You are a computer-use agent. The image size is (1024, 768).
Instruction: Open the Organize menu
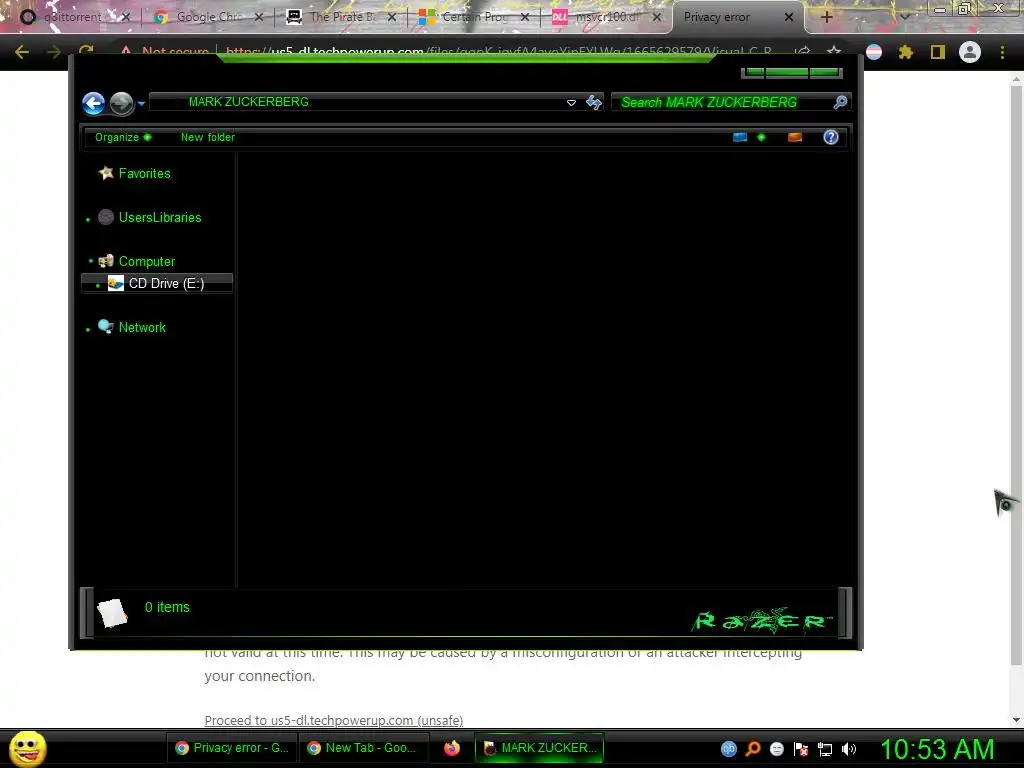123,137
